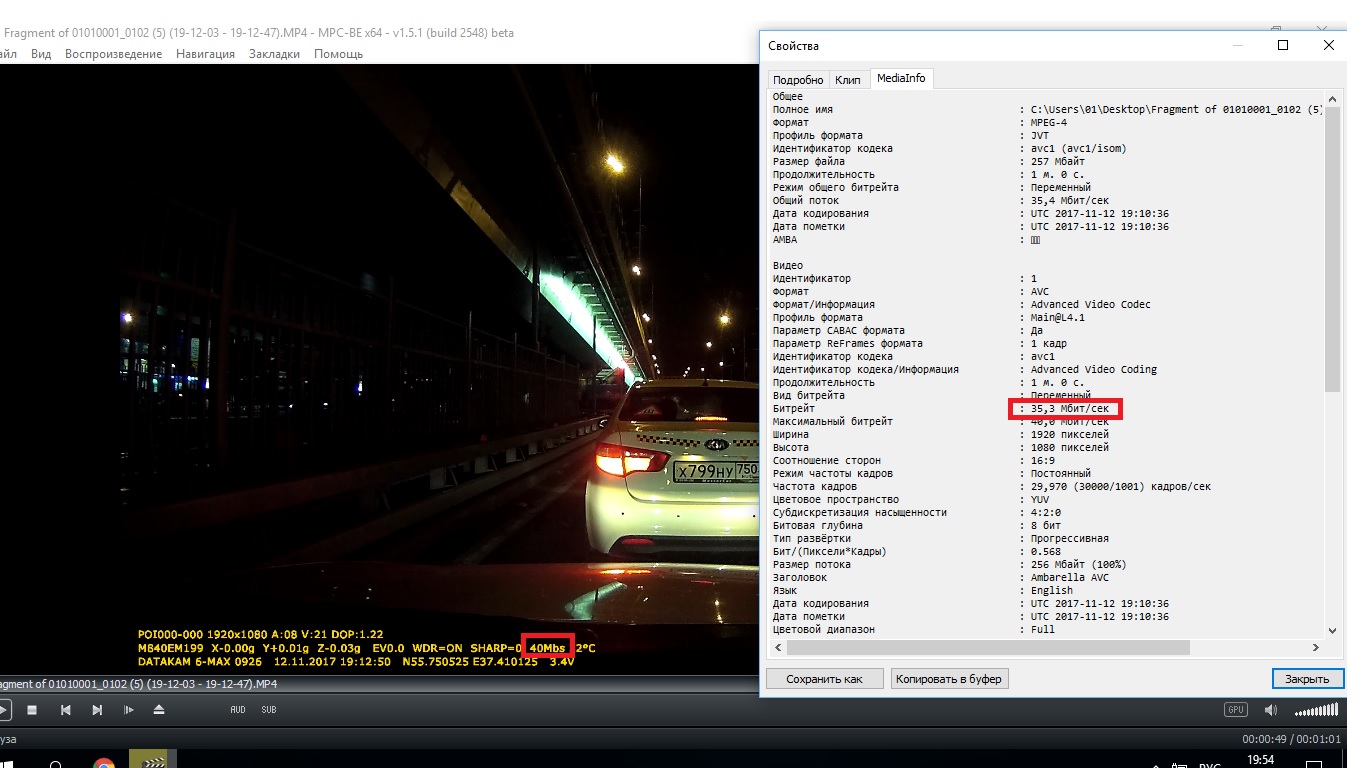Mute audio using the speaker icon
Viewport: 1366px width, 768px height.
pos(1270,710)
